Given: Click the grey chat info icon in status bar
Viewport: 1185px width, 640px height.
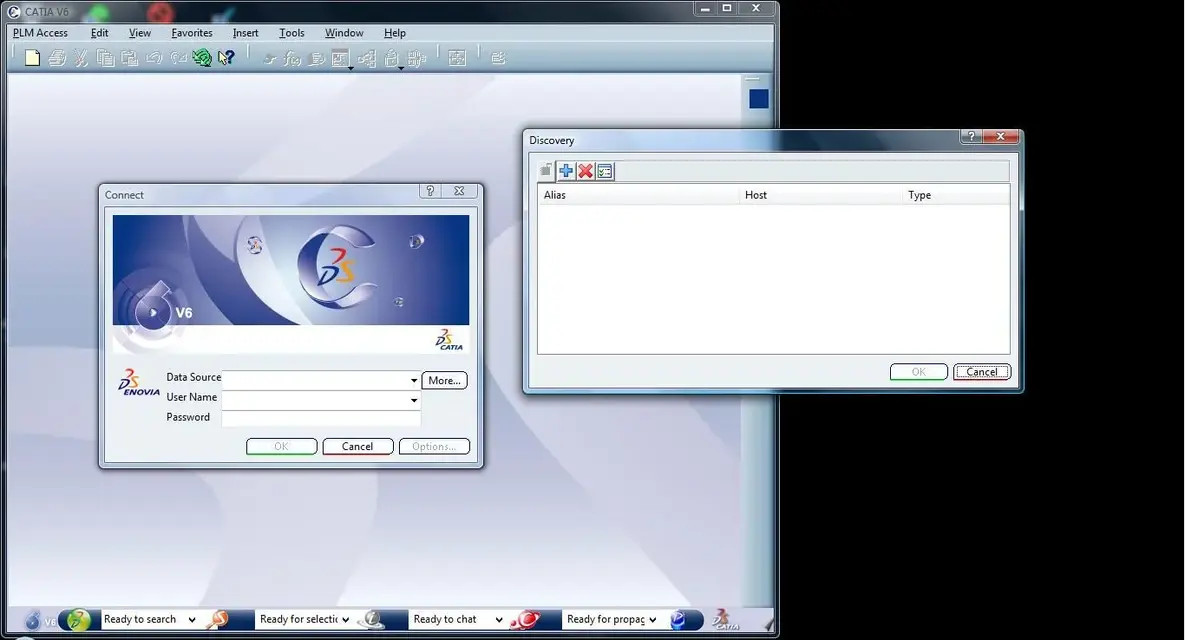Looking at the screenshot, I should [370, 620].
